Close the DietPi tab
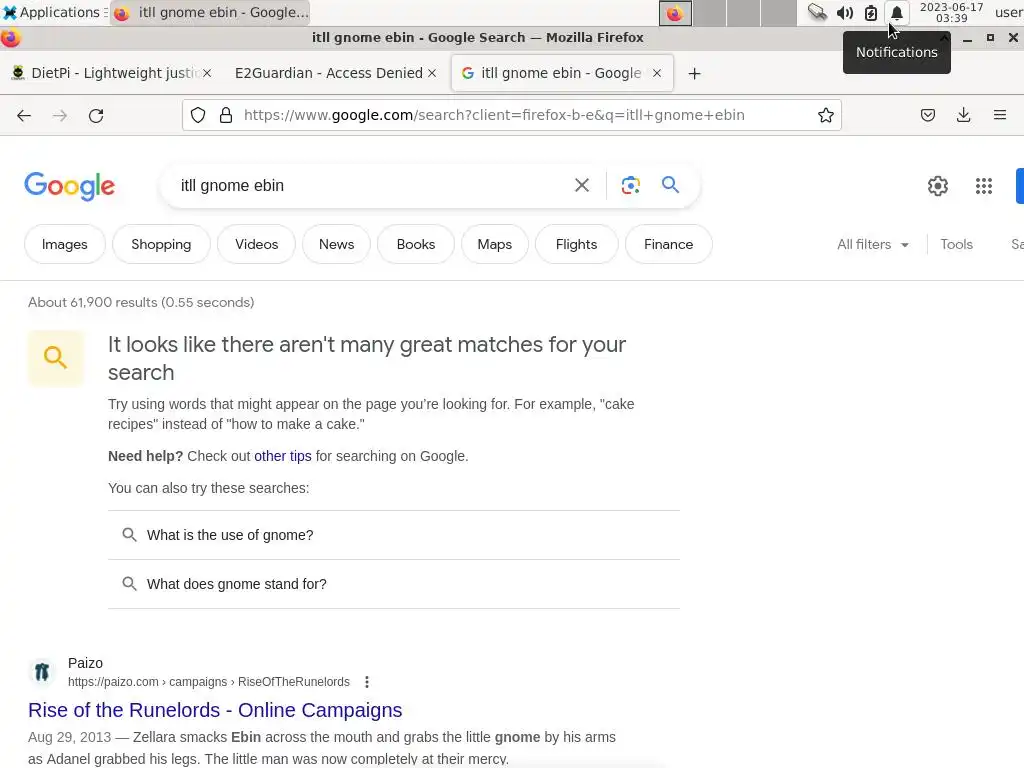Viewport: 1024px width, 768px height. (207, 73)
